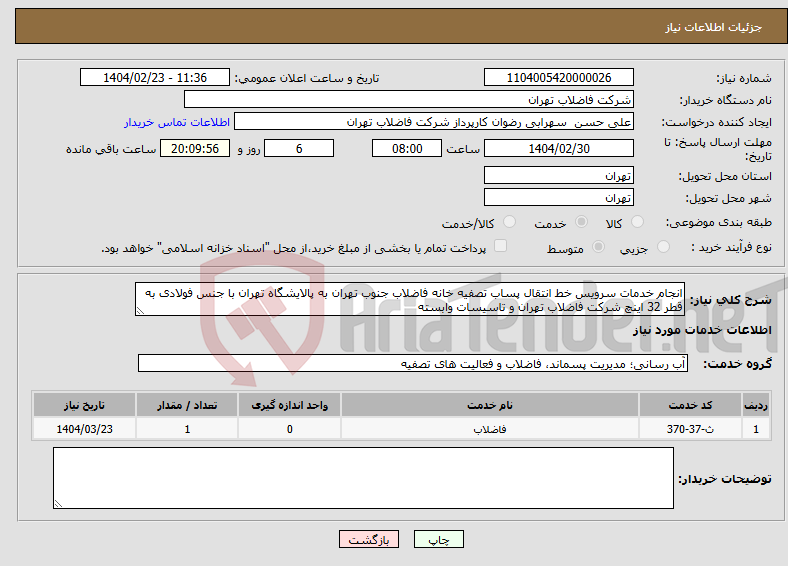Click the واحد اندازه گیری column header

tap(289, 405)
